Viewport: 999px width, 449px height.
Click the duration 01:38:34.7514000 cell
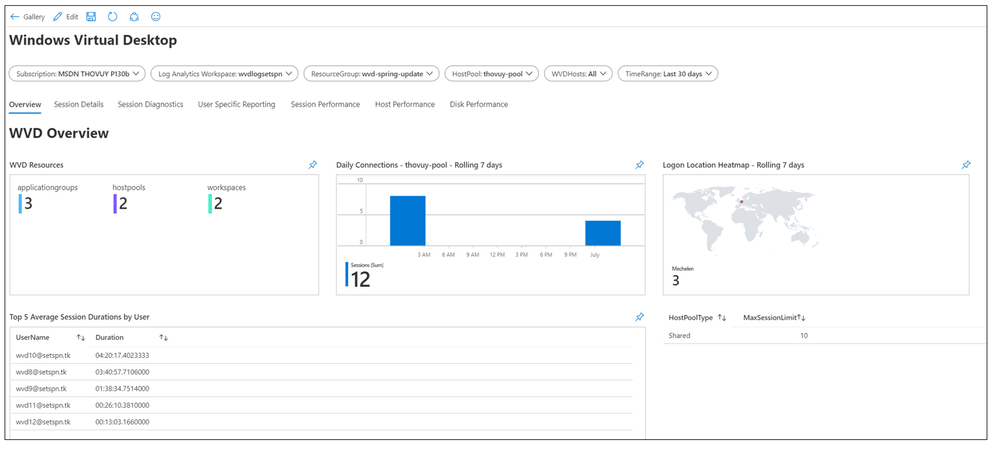[x=122, y=388]
